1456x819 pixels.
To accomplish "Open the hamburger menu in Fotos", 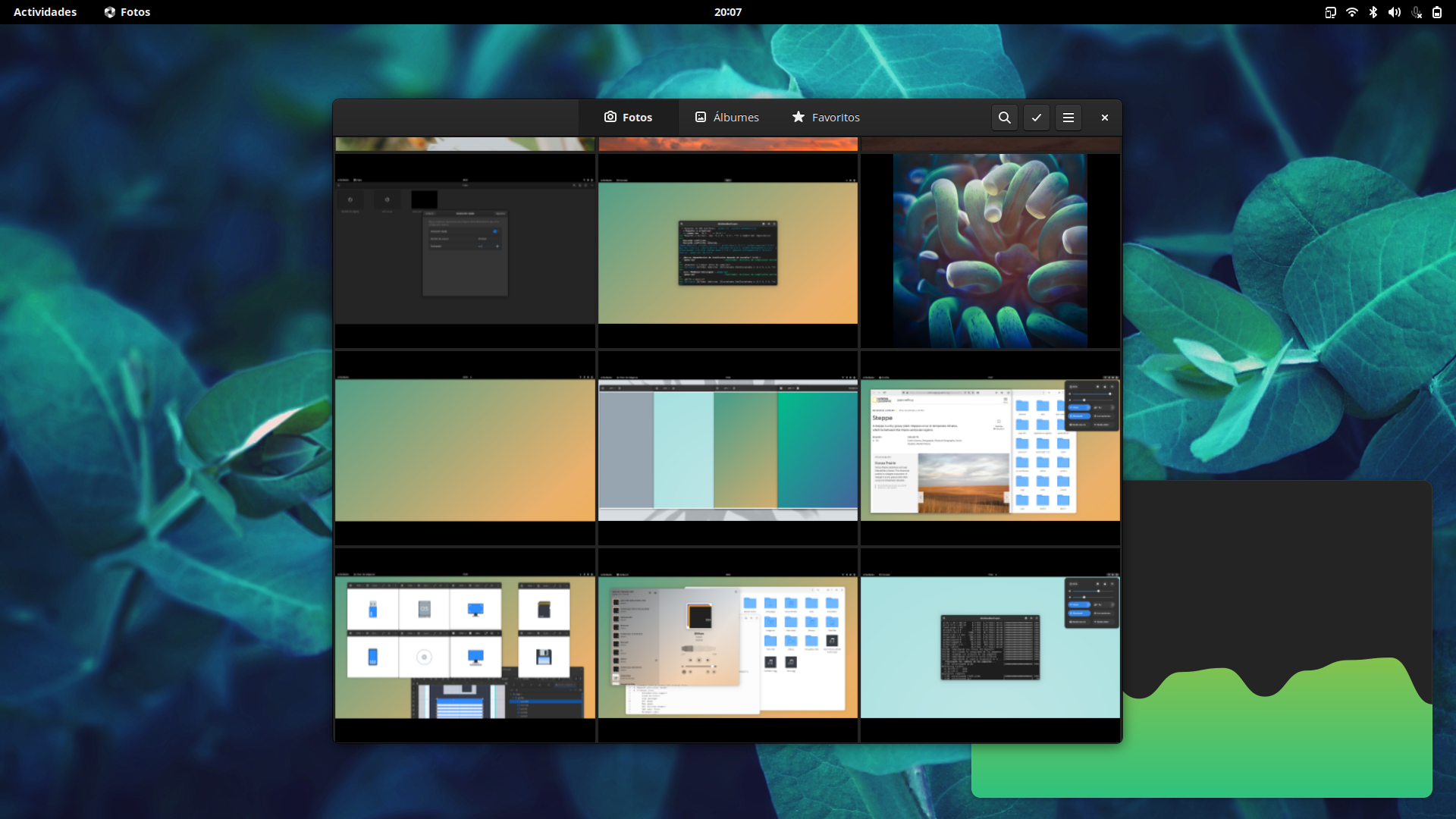I will click(1068, 118).
